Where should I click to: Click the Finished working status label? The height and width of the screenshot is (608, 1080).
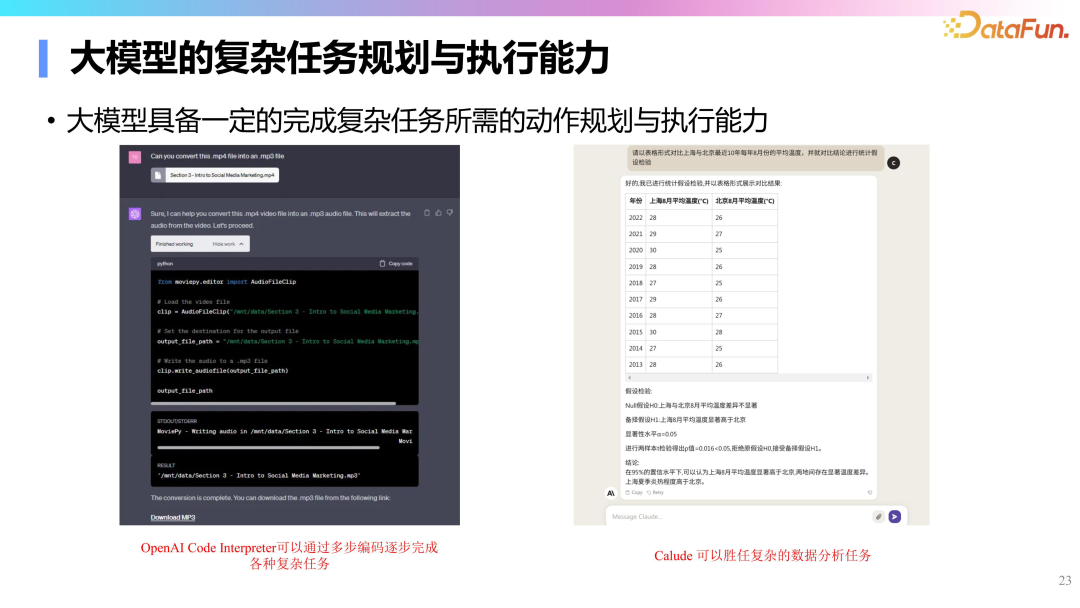(174, 244)
